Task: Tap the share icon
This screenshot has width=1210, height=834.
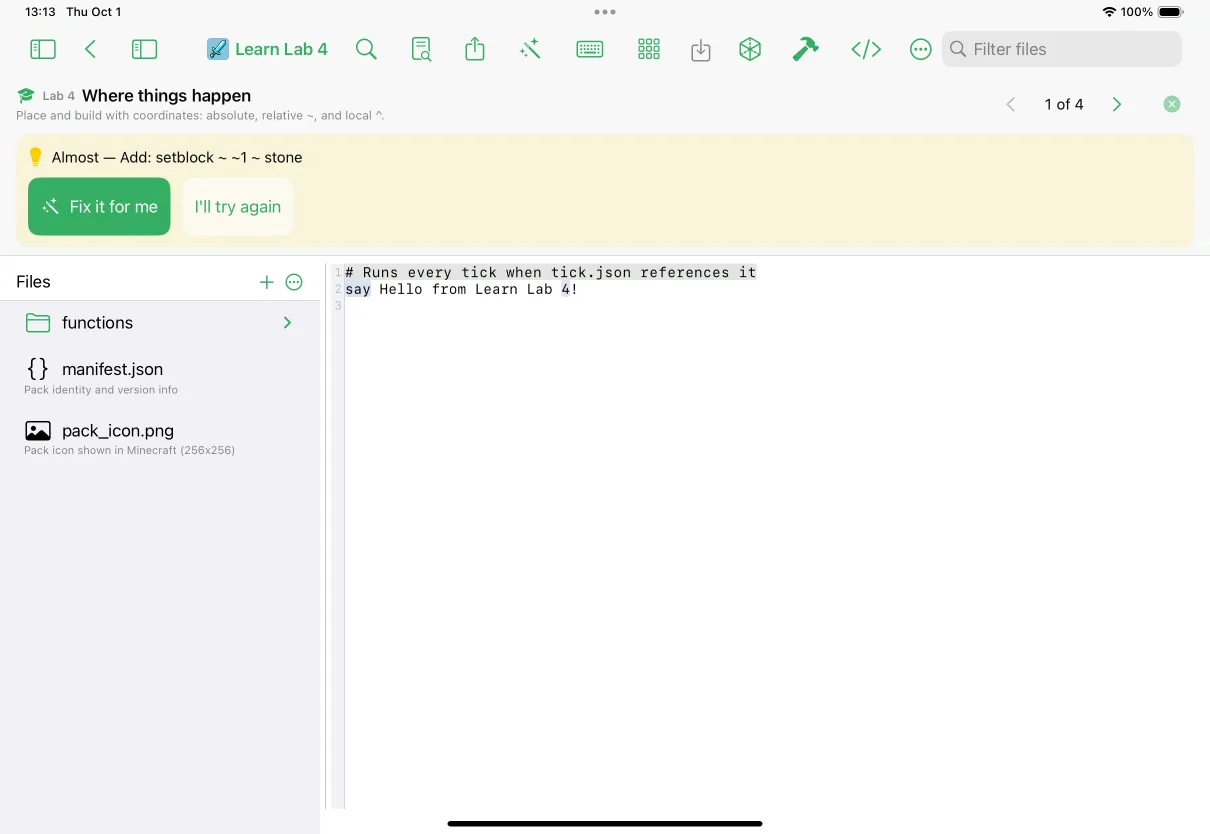Action: (475, 49)
